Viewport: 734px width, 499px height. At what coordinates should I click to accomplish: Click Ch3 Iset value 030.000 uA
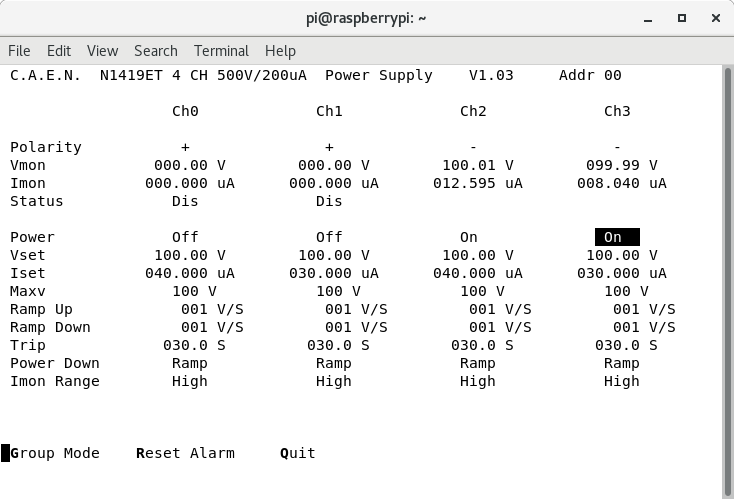pos(622,273)
